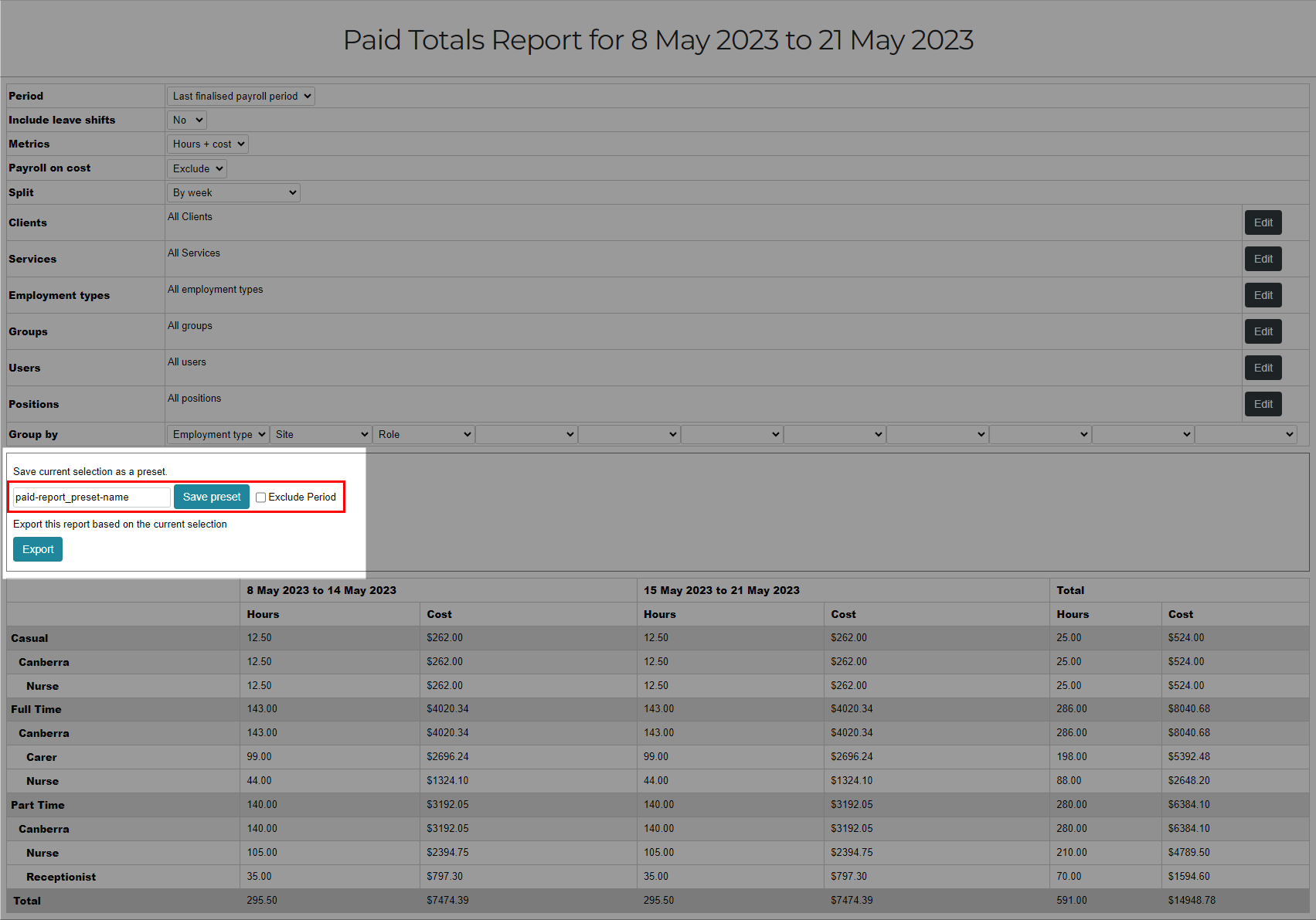
Task: Click 'All employment types' text
Action: tap(216, 289)
